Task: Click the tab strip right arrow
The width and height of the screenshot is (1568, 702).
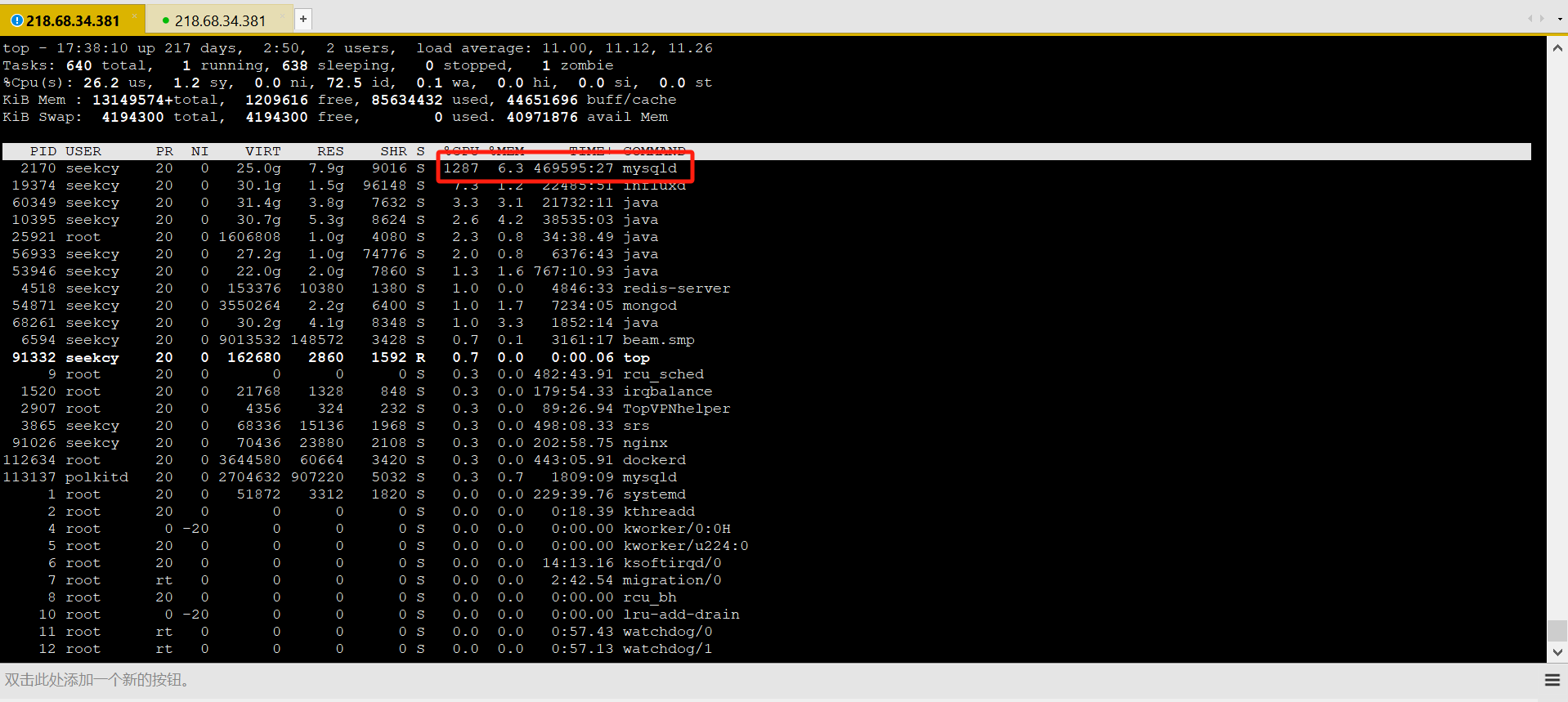Action: click(1542, 18)
